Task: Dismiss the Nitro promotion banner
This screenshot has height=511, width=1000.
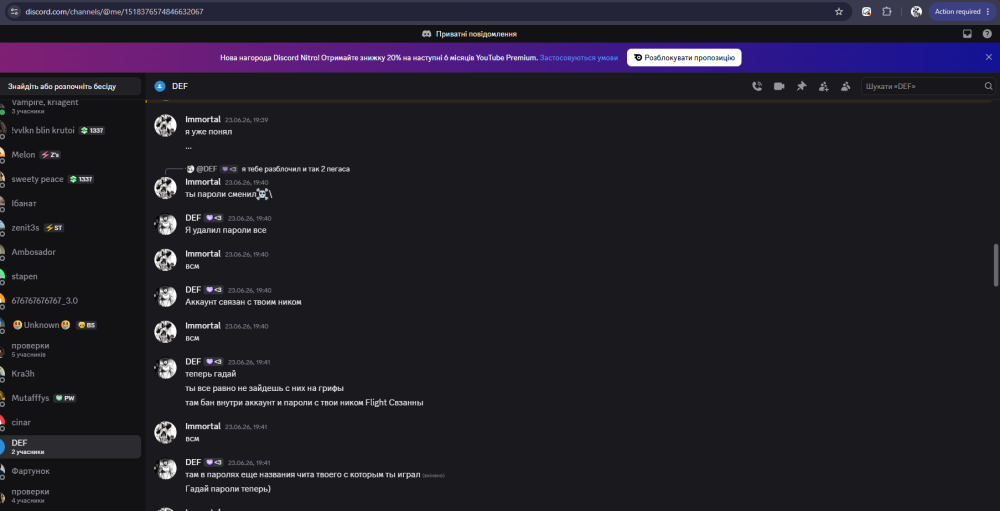Action: tap(989, 57)
